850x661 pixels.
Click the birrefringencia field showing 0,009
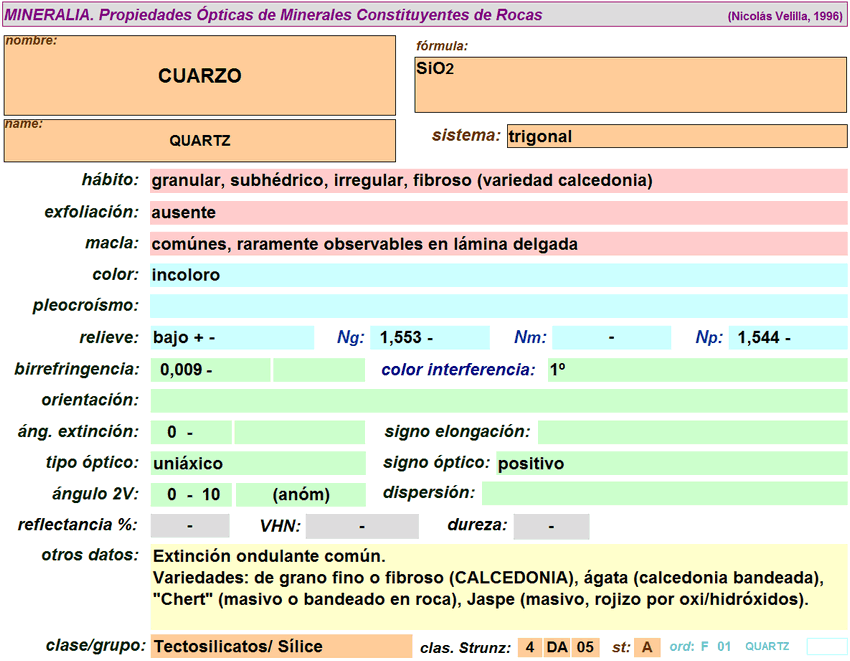210,370
